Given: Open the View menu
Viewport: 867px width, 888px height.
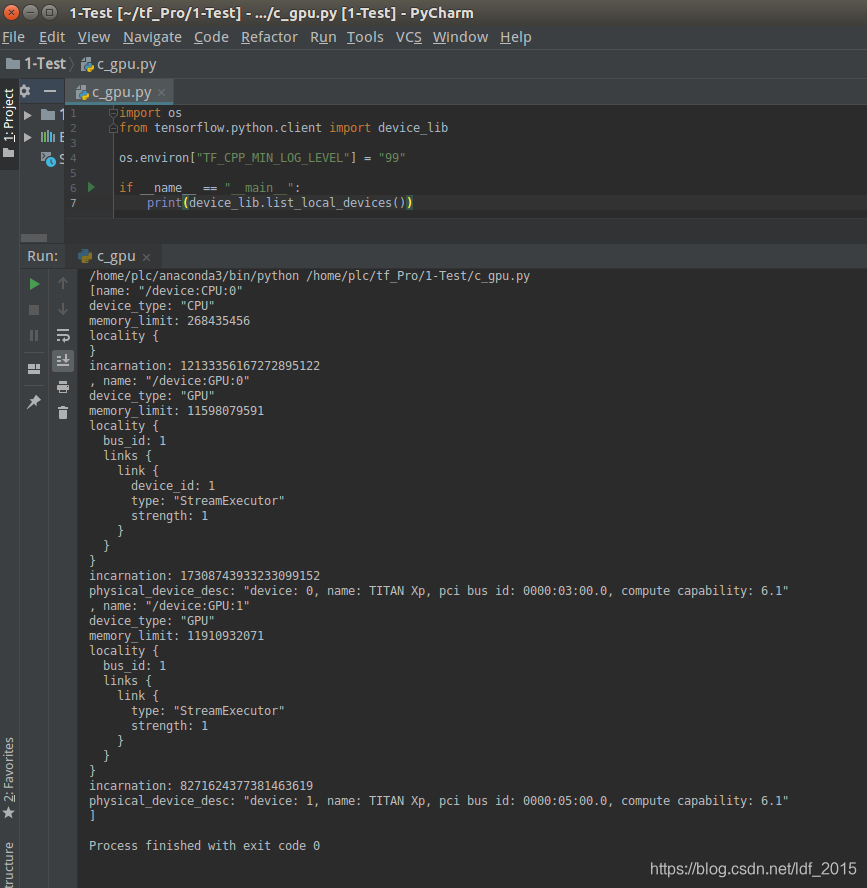Looking at the screenshot, I should (93, 37).
